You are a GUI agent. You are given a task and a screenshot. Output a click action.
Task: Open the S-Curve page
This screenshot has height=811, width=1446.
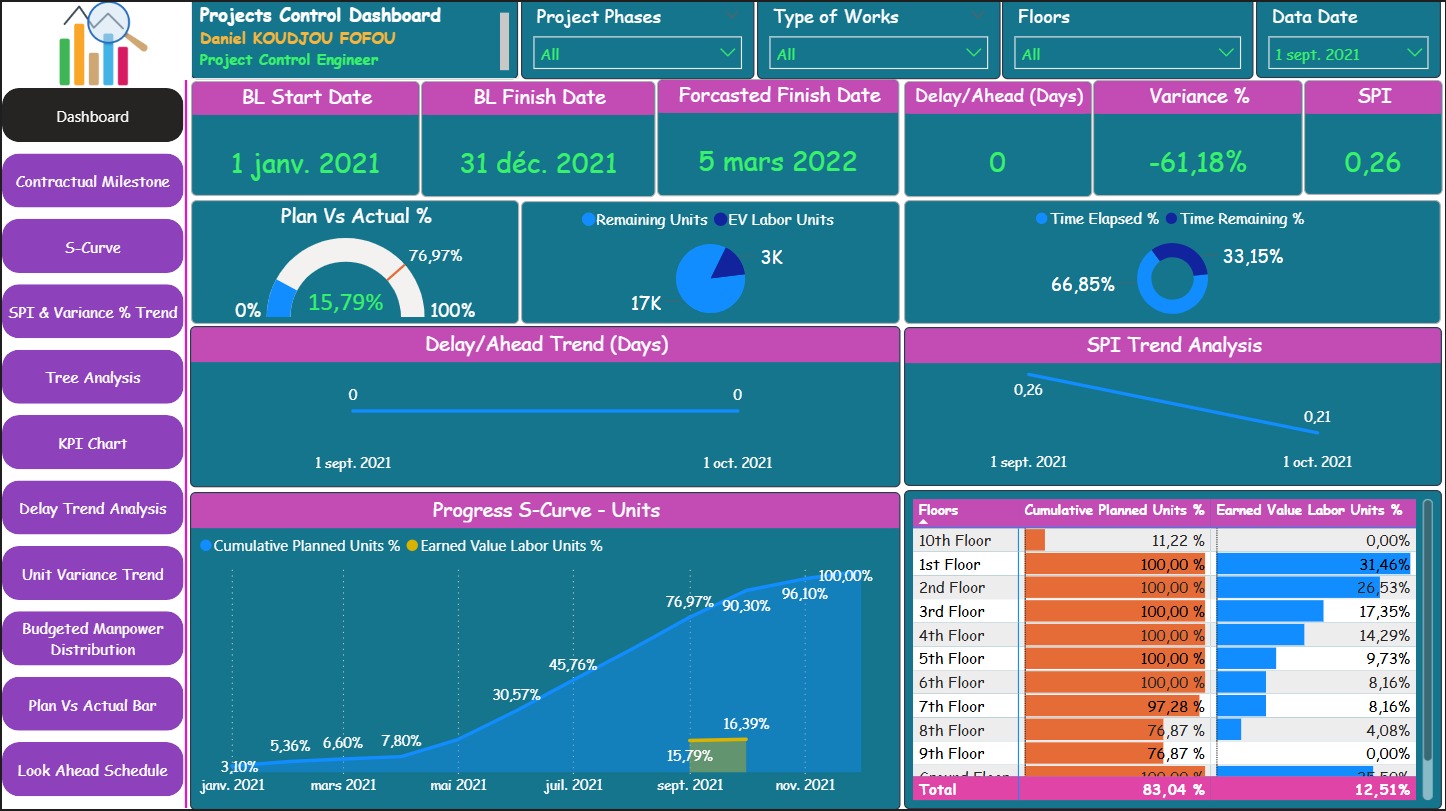[93, 247]
